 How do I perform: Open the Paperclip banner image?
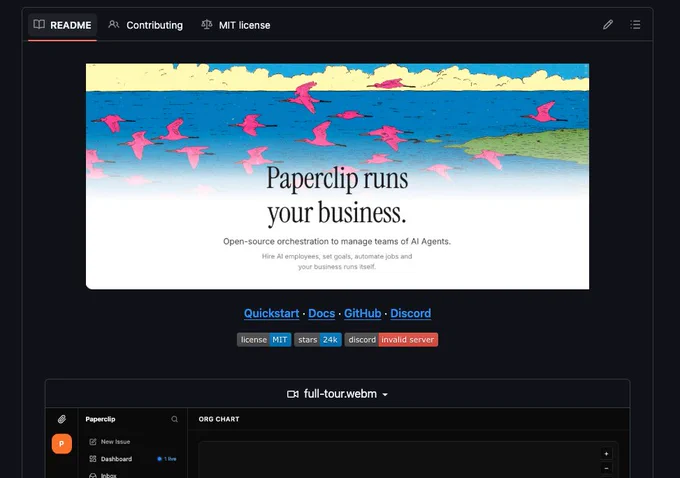click(337, 177)
